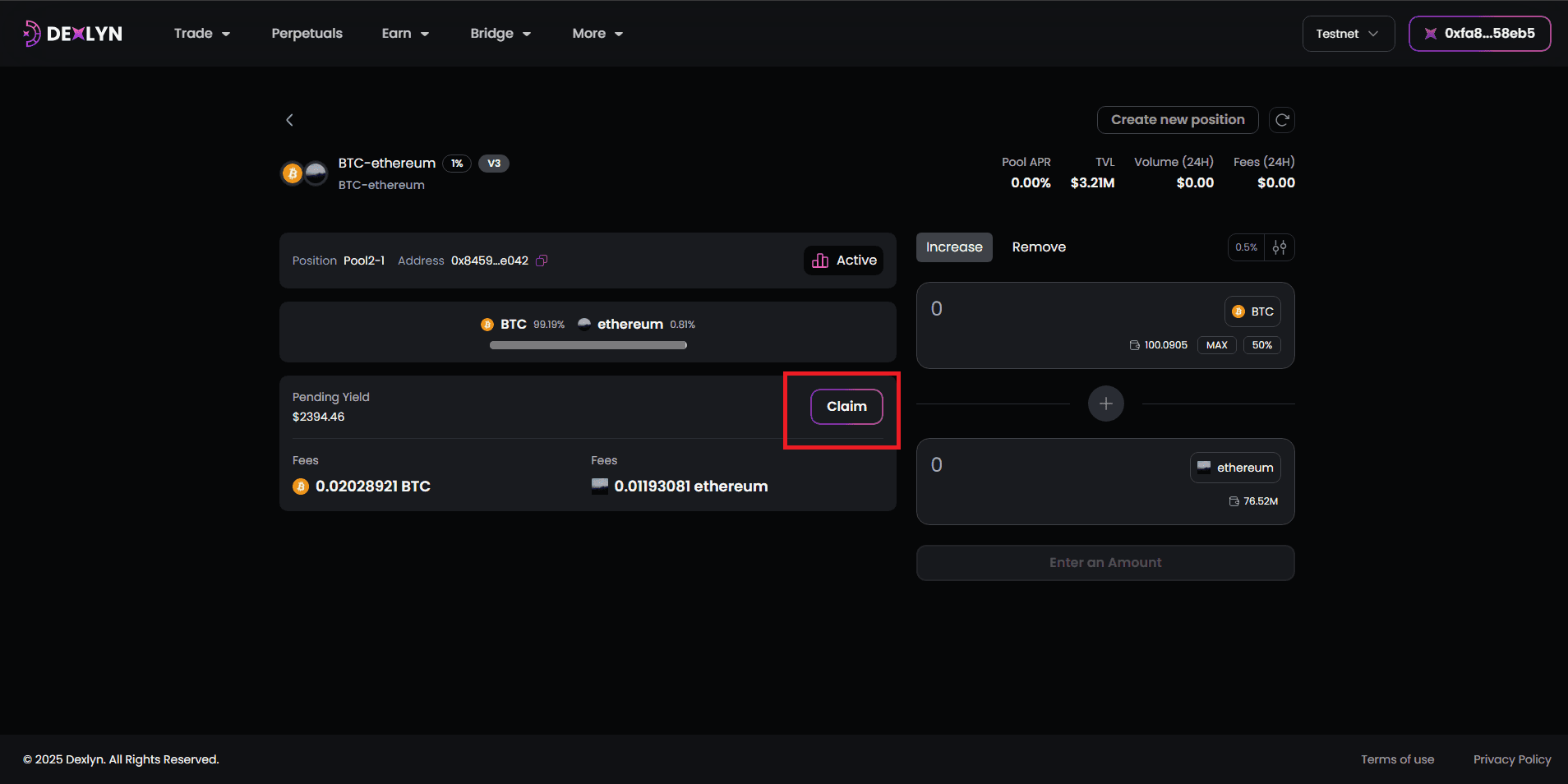Click Create new position button
This screenshot has height=784, width=1568.
point(1177,120)
